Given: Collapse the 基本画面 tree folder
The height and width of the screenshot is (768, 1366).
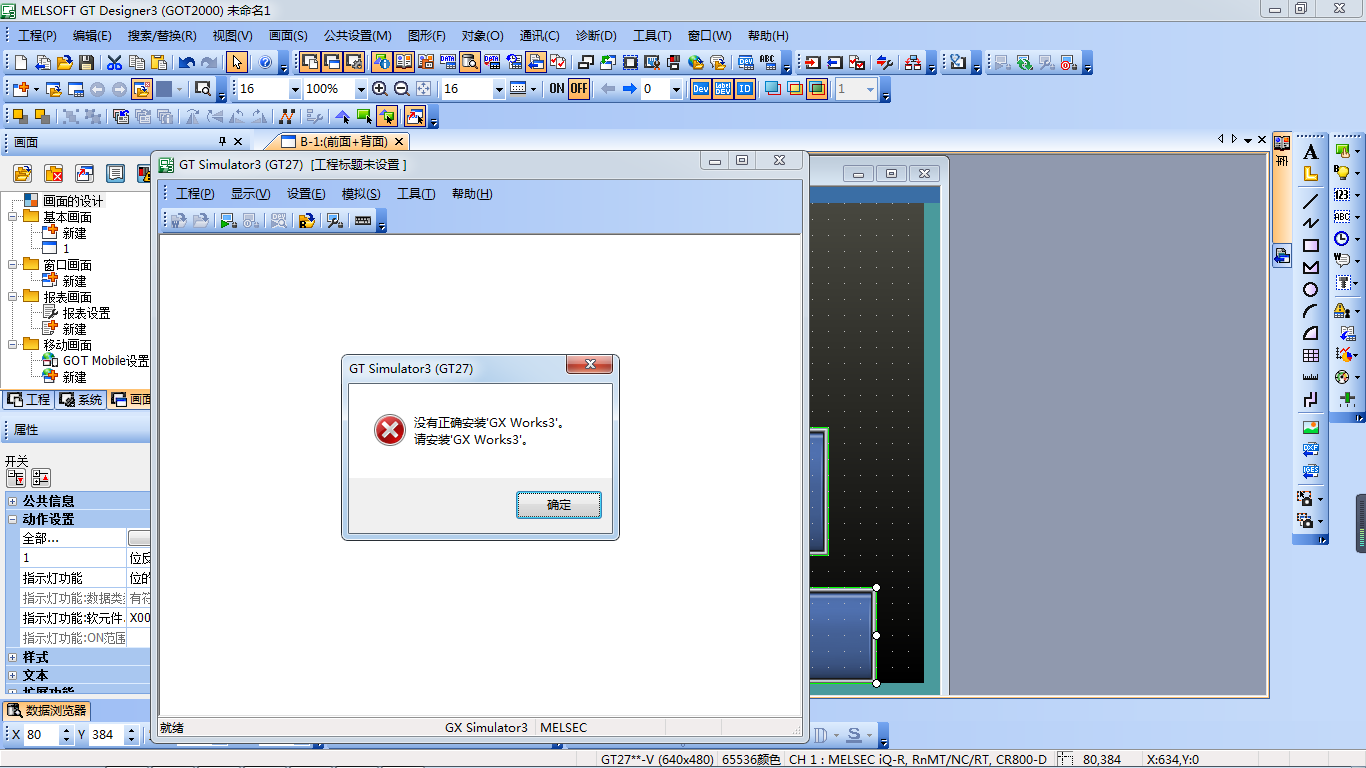Looking at the screenshot, I should pyautogui.click(x=13, y=217).
